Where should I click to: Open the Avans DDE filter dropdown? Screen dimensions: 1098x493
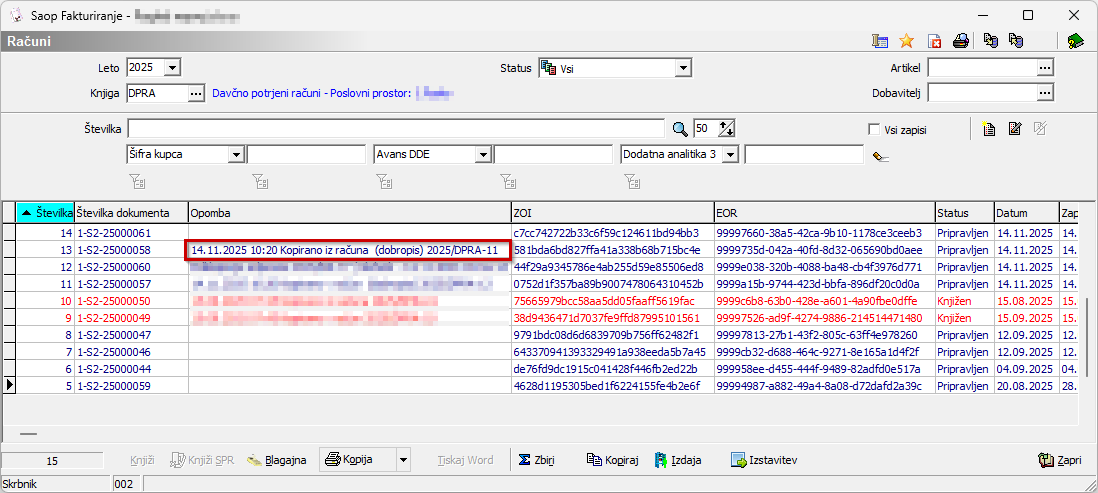[484, 154]
